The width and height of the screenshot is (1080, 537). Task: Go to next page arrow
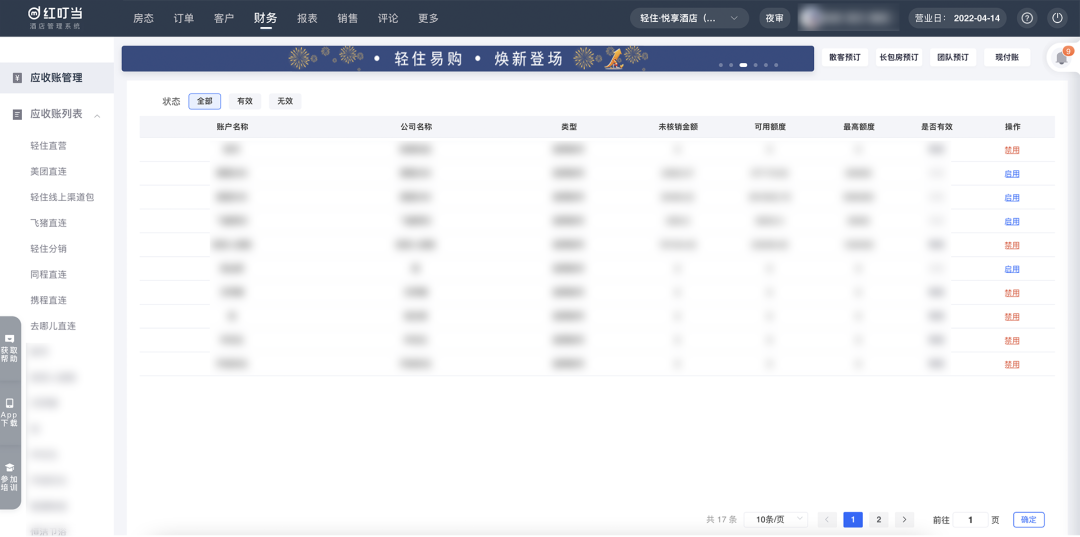pyautogui.click(x=904, y=520)
